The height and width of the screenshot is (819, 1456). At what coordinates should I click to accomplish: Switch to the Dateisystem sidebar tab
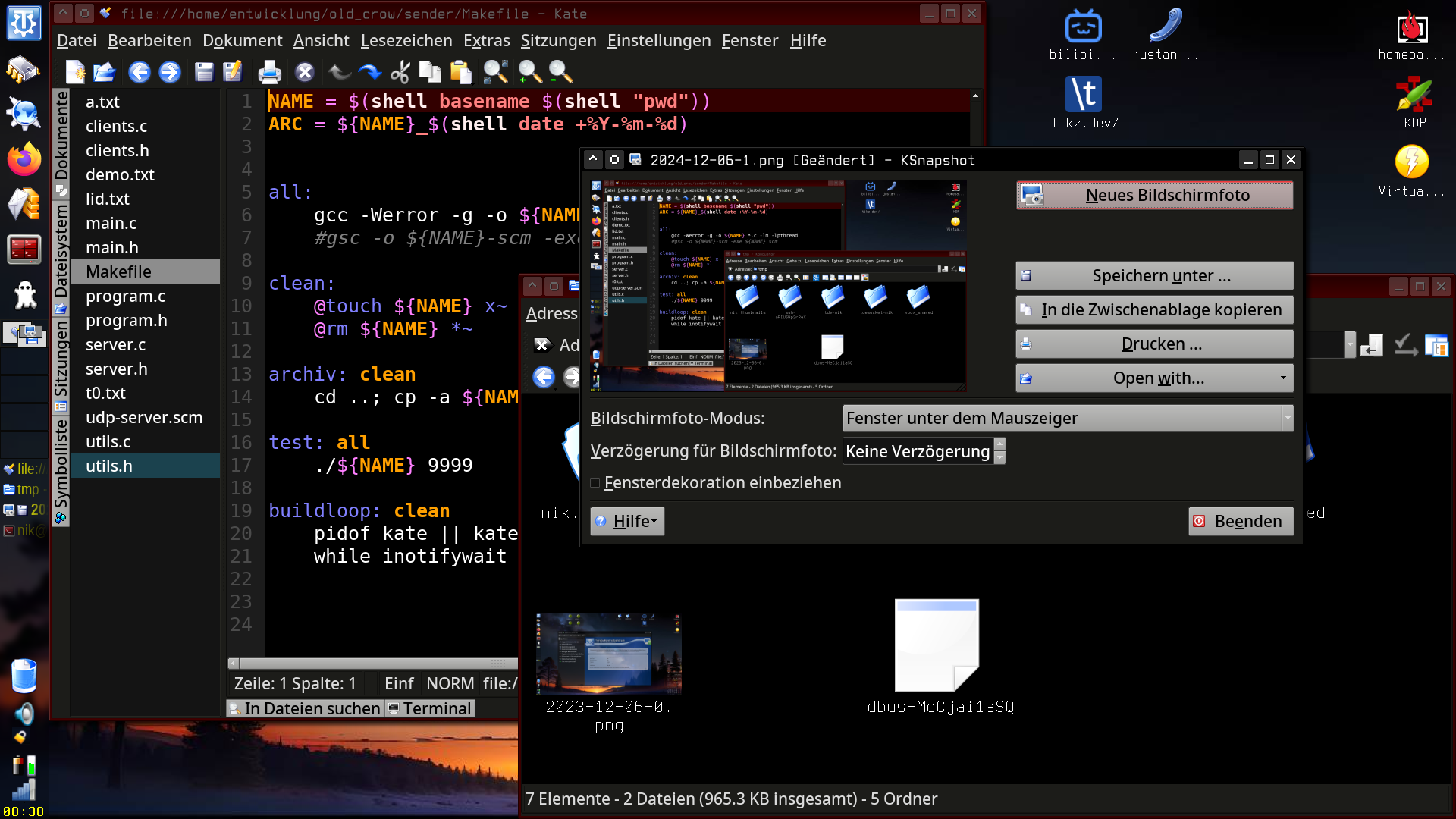tap(61, 258)
